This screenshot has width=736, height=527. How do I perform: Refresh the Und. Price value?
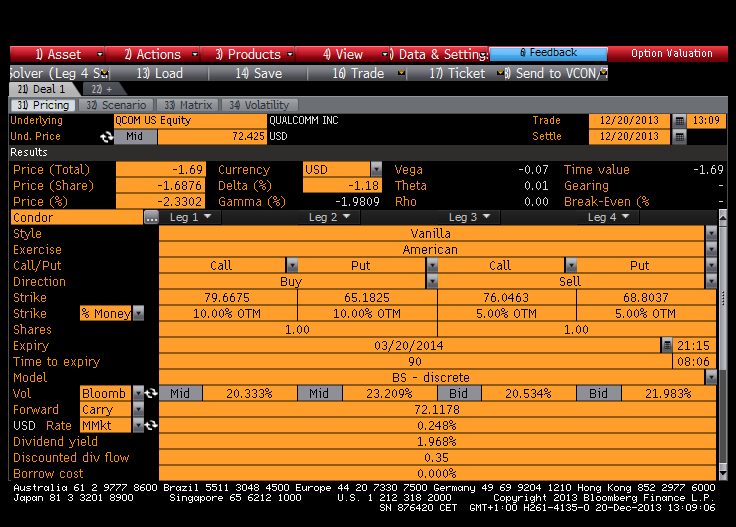click(107, 137)
